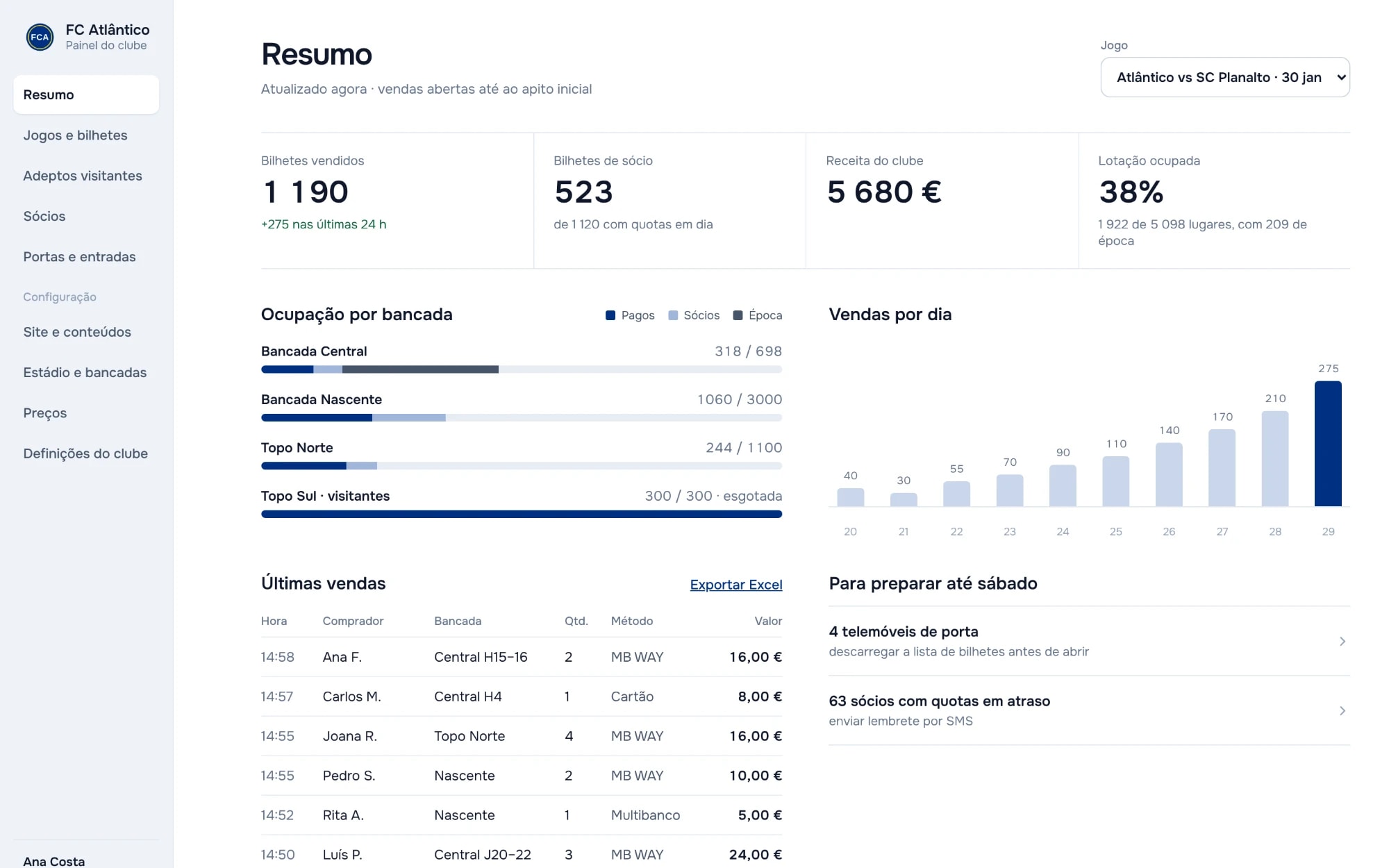Image resolution: width=1389 pixels, height=868 pixels.
Task: Click the Bilhetes de sócio count 523
Action: [583, 192]
